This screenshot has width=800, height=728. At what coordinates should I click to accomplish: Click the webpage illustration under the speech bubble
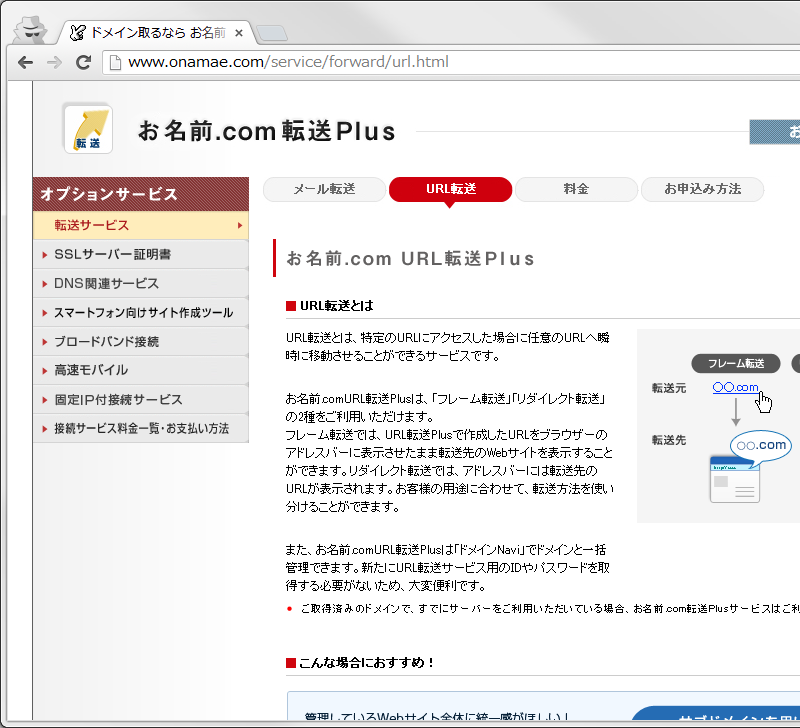[x=735, y=480]
